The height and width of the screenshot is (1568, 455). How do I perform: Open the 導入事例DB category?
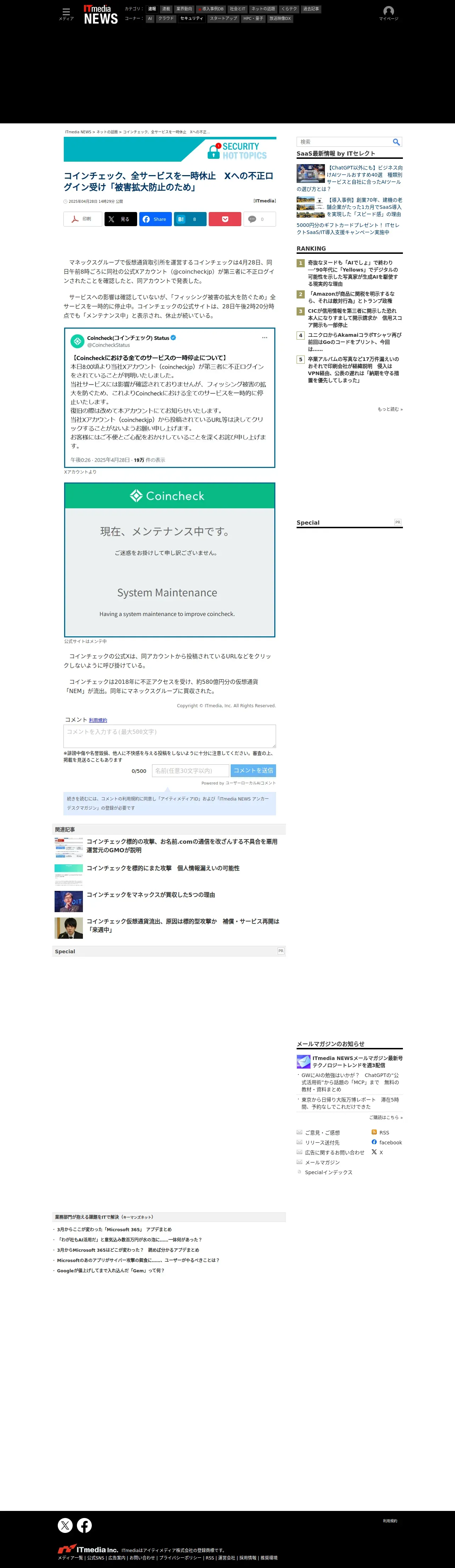coord(210,9)
